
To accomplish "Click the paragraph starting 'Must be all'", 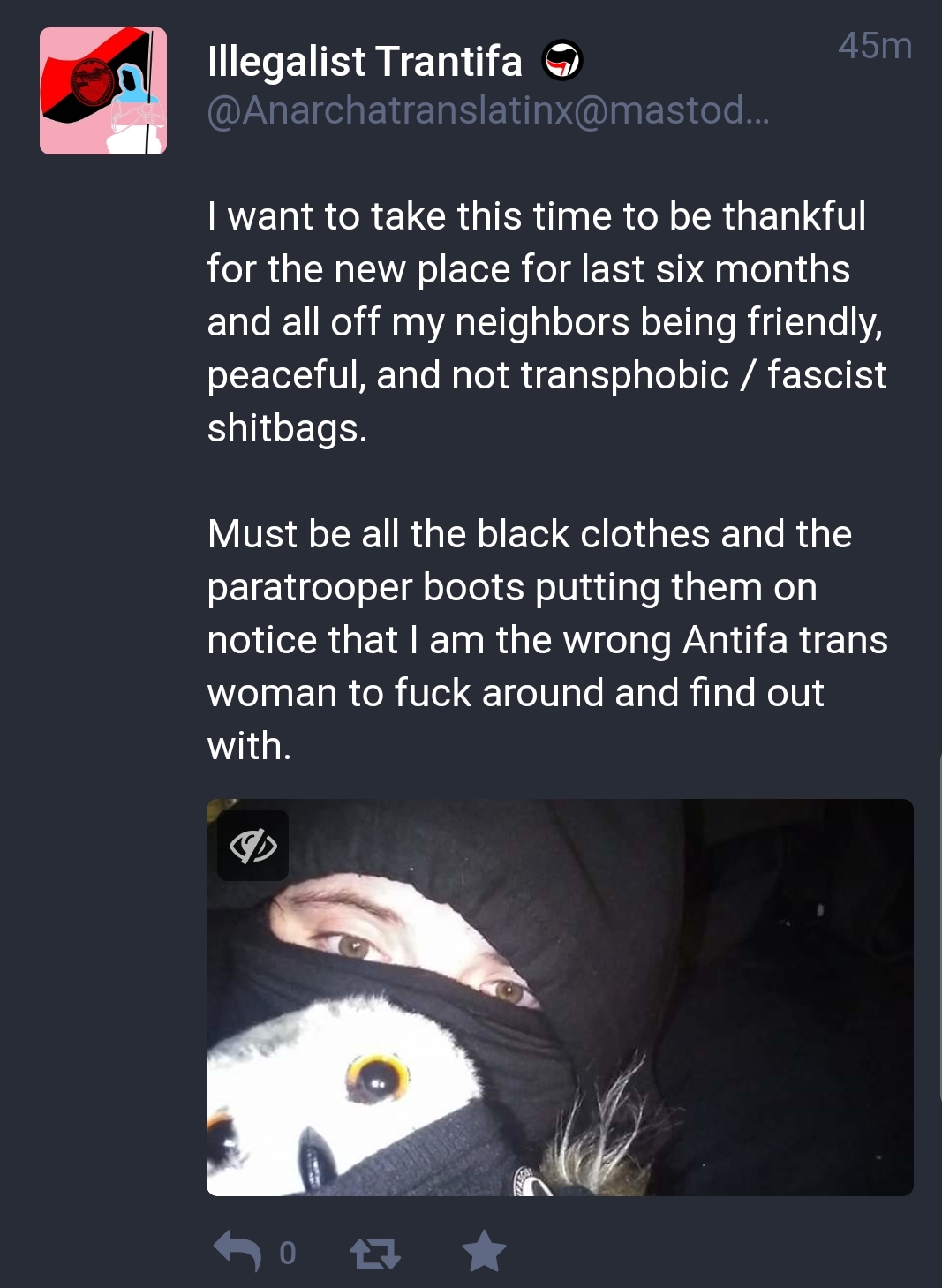I will click(x=547, y=640).
